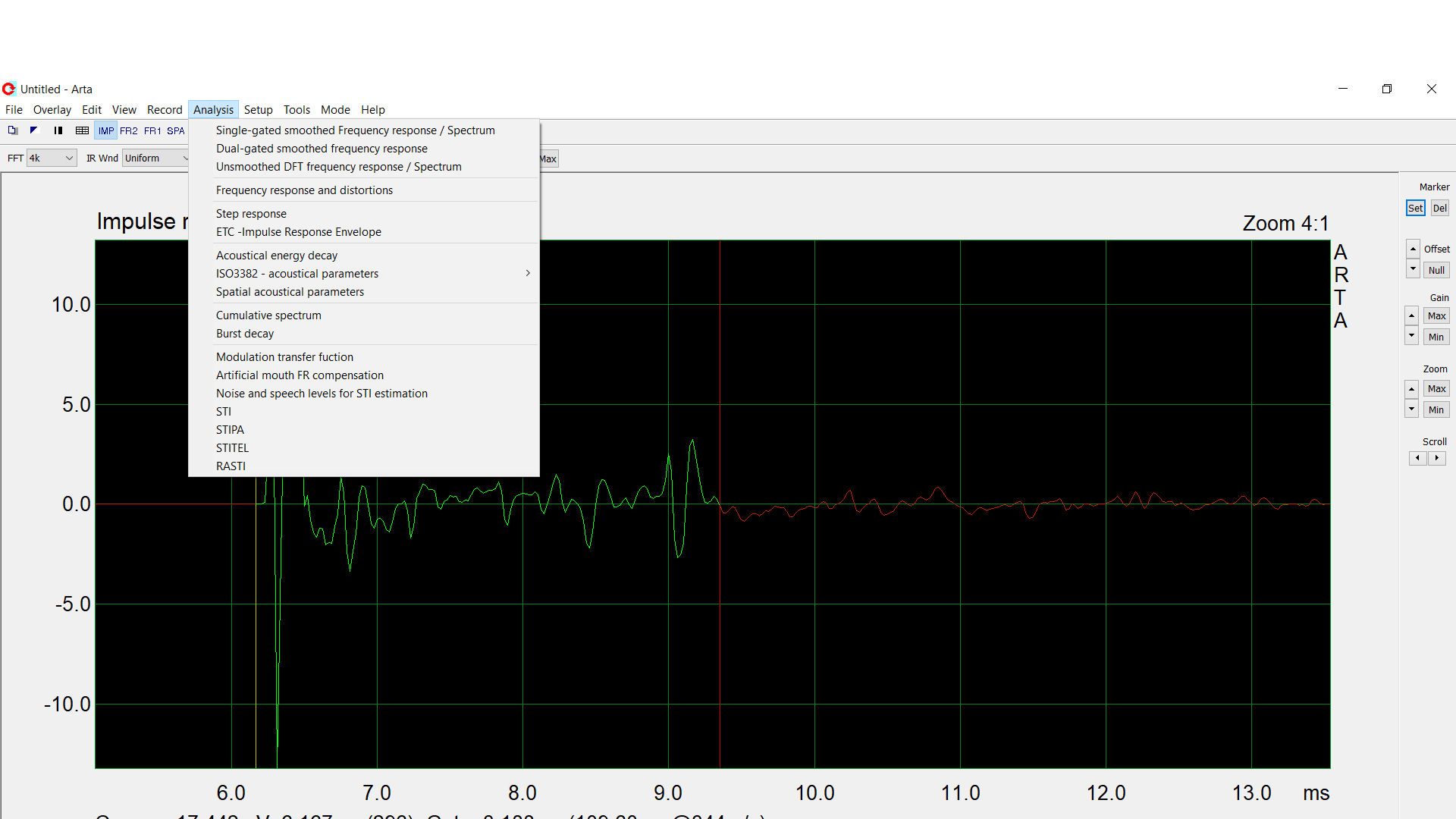The height and width of the screenshot is (819, 1456).
Task: Select Acoustical energy decay
Action: pos(364,256)
